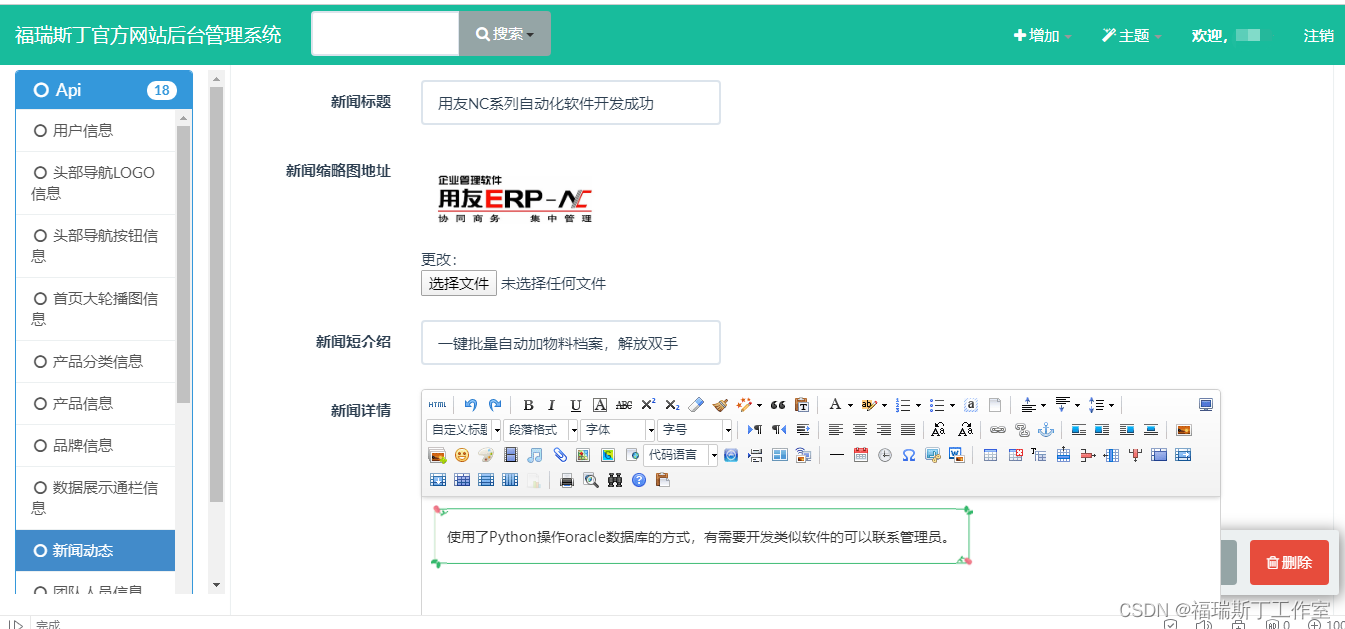Insert a horizontal rule line
1345x629 pixels.
837,455
